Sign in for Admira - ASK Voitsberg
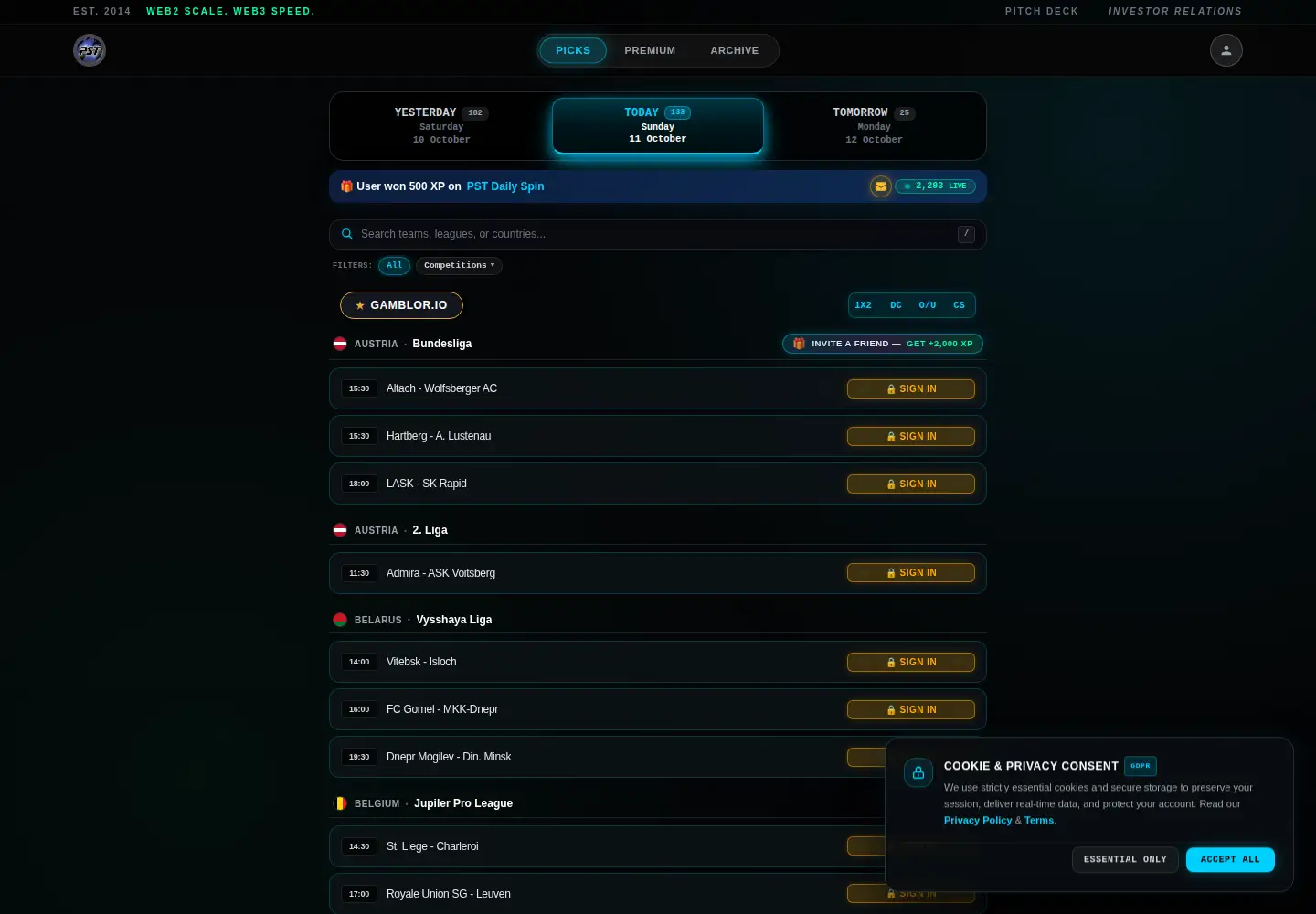This screenshot has width=1316, height=914. (911, 573)
